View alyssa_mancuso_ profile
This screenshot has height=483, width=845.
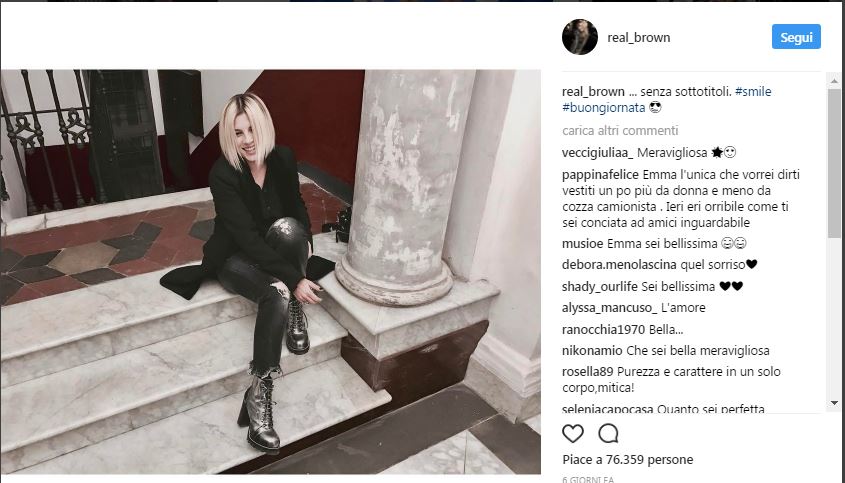pos(609,308)
